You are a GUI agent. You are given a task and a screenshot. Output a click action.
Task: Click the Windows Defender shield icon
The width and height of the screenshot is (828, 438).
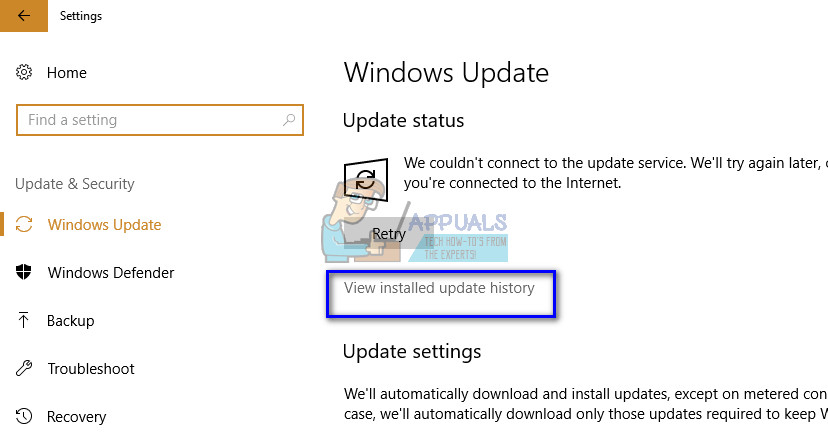24,272
